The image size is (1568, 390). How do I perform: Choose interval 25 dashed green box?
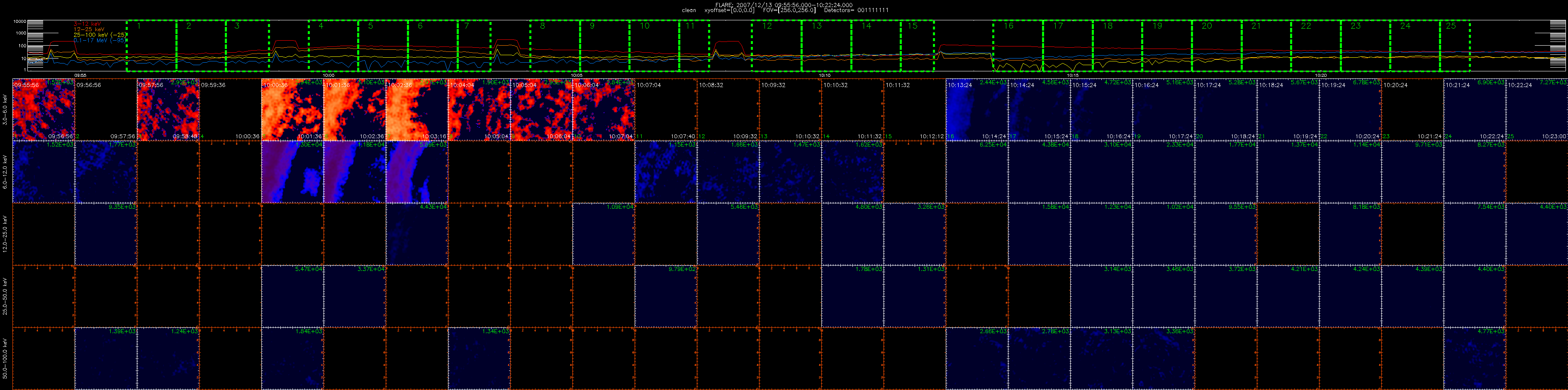click(1455, 46)
